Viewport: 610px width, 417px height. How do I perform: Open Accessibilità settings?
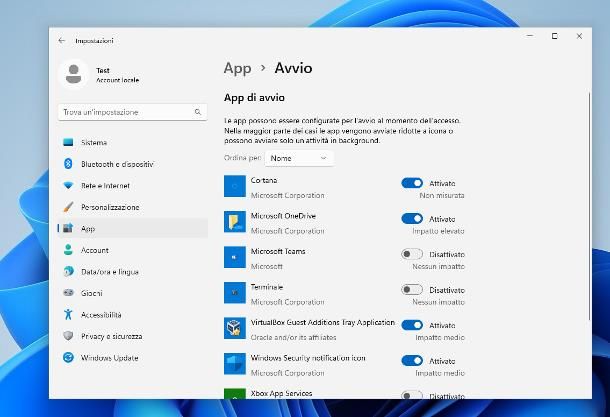pos(133,314)
